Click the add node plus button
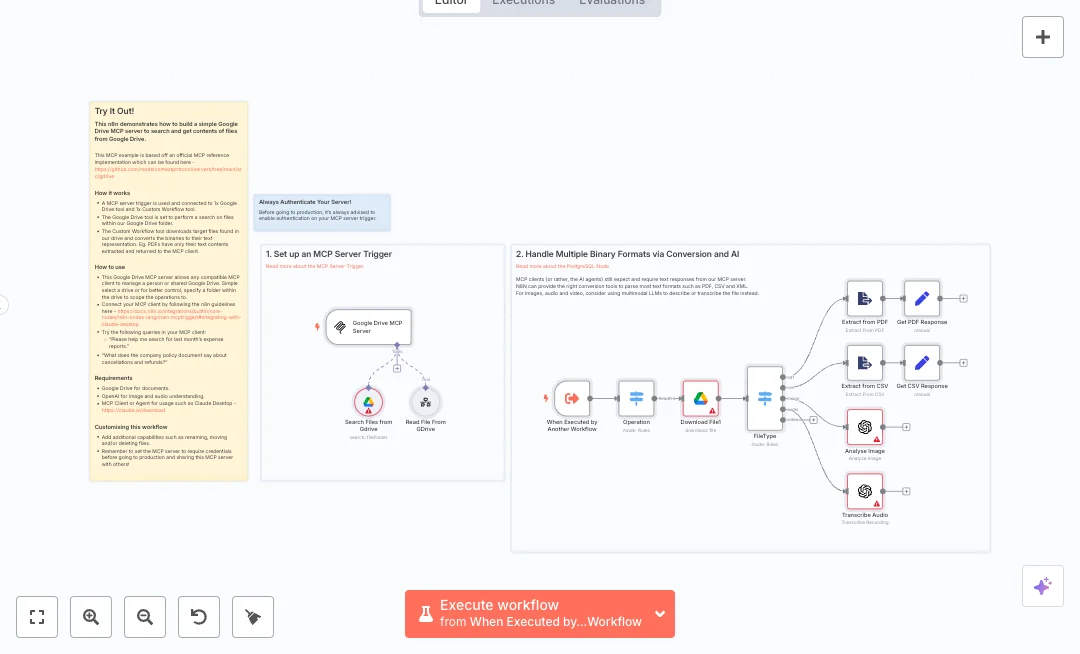This screenshot has width=1080, height=654. pos(1042,37)
